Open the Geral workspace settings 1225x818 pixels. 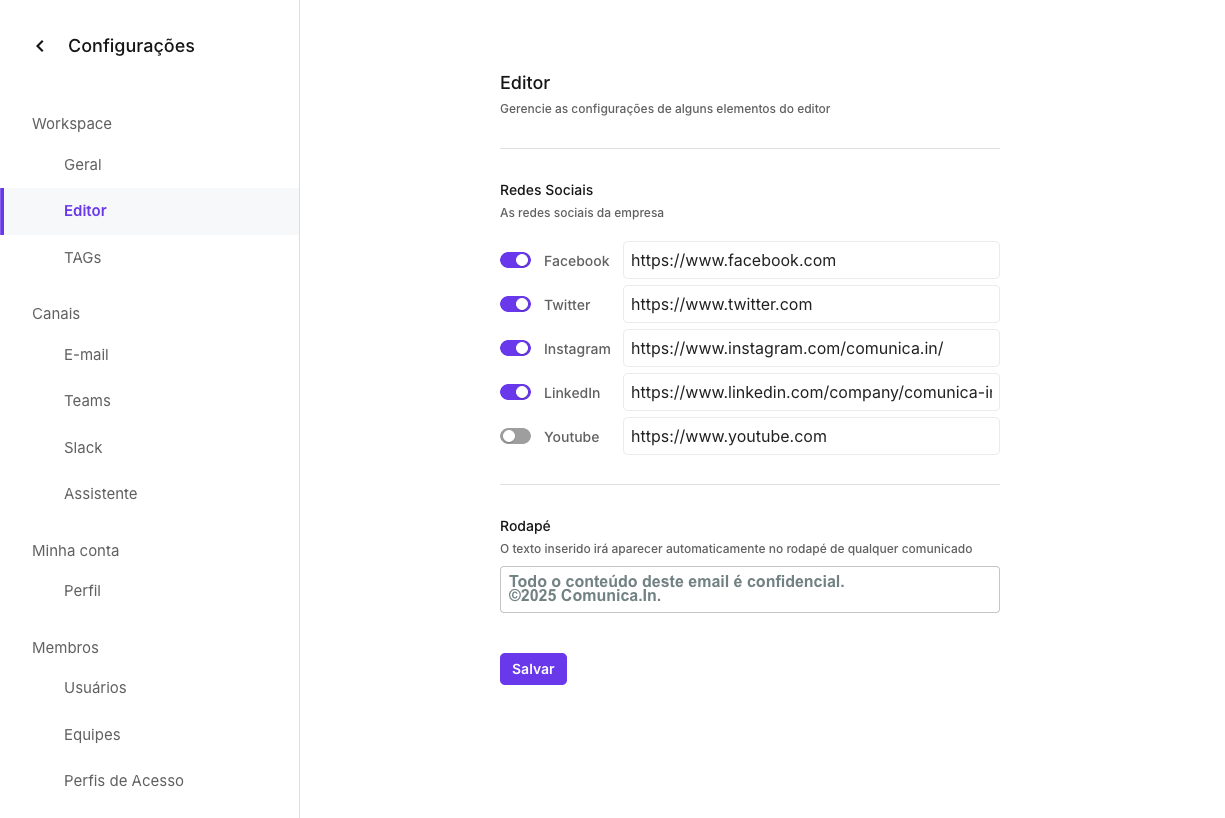coord(82,164)
